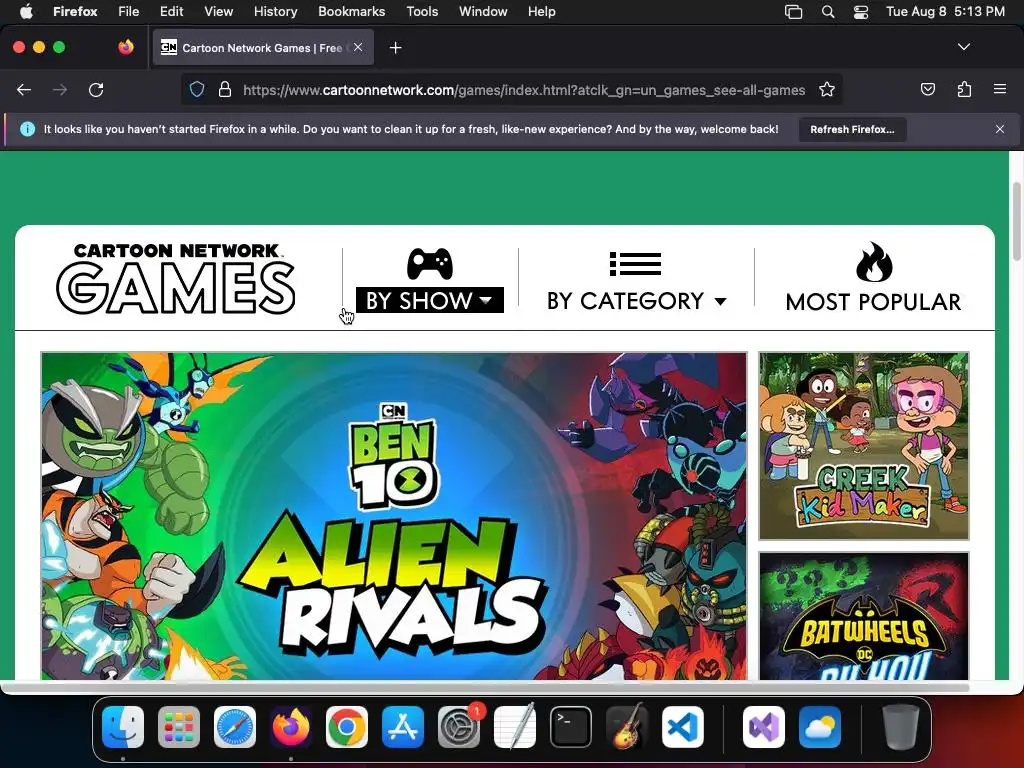Click the list icon above By Category
1024x768 pixels.
[x=635, y=264]
